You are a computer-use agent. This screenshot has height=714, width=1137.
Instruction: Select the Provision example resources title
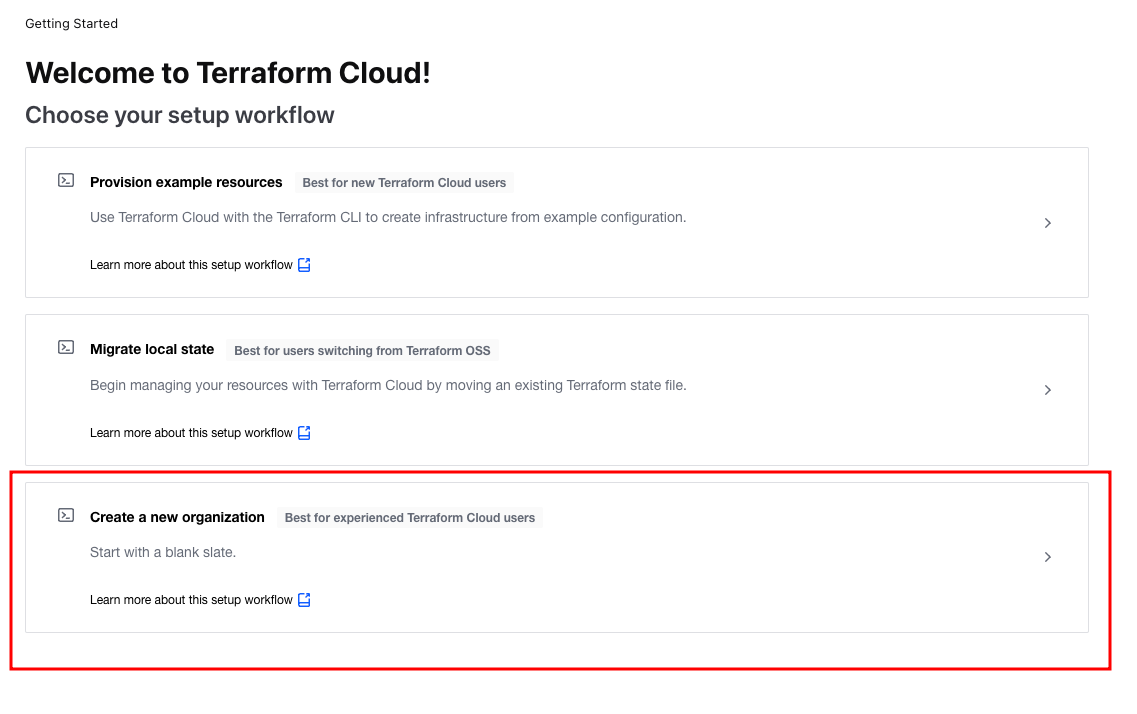186,182
